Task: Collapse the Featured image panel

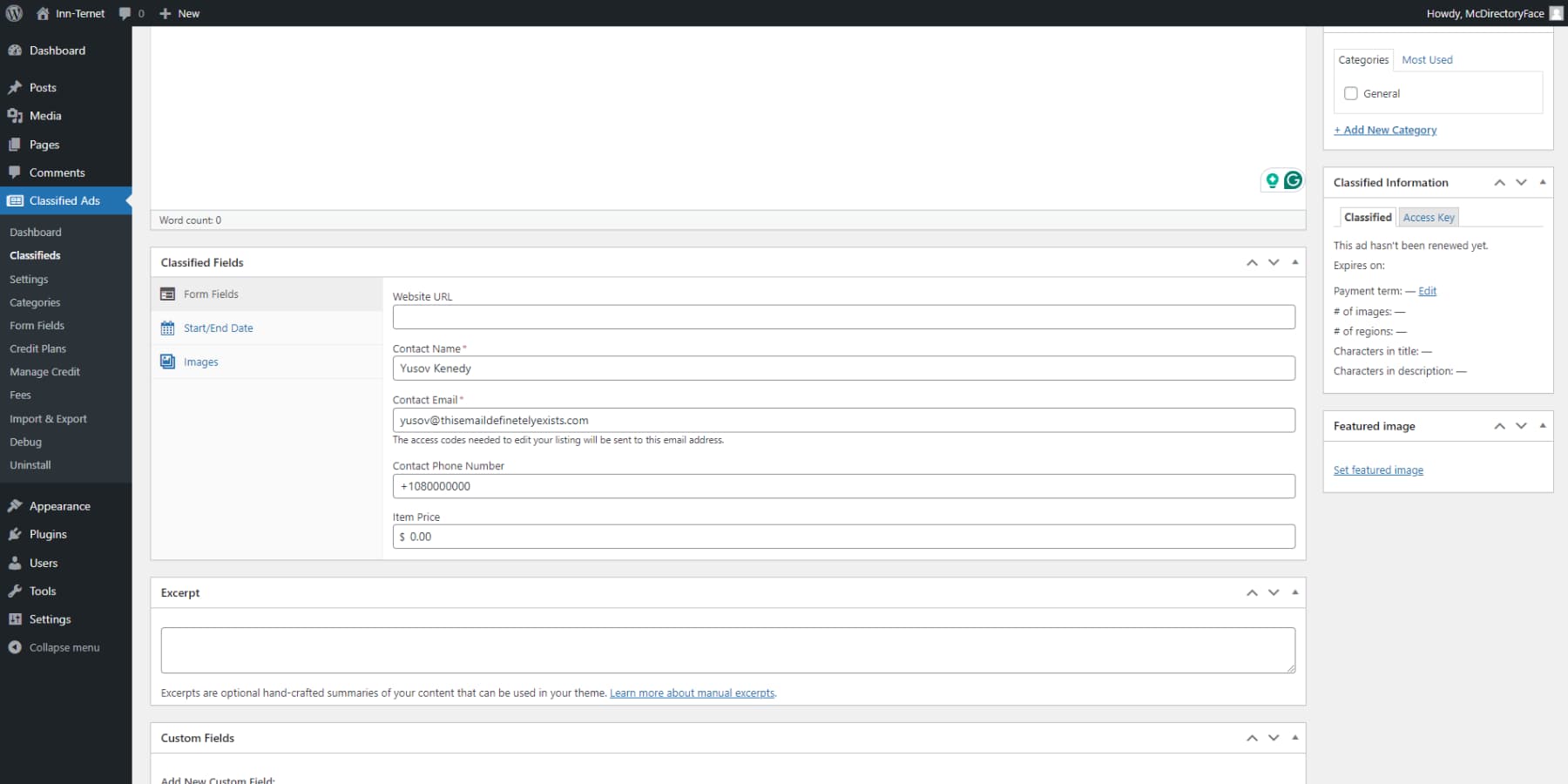Action: point(1543,426)
